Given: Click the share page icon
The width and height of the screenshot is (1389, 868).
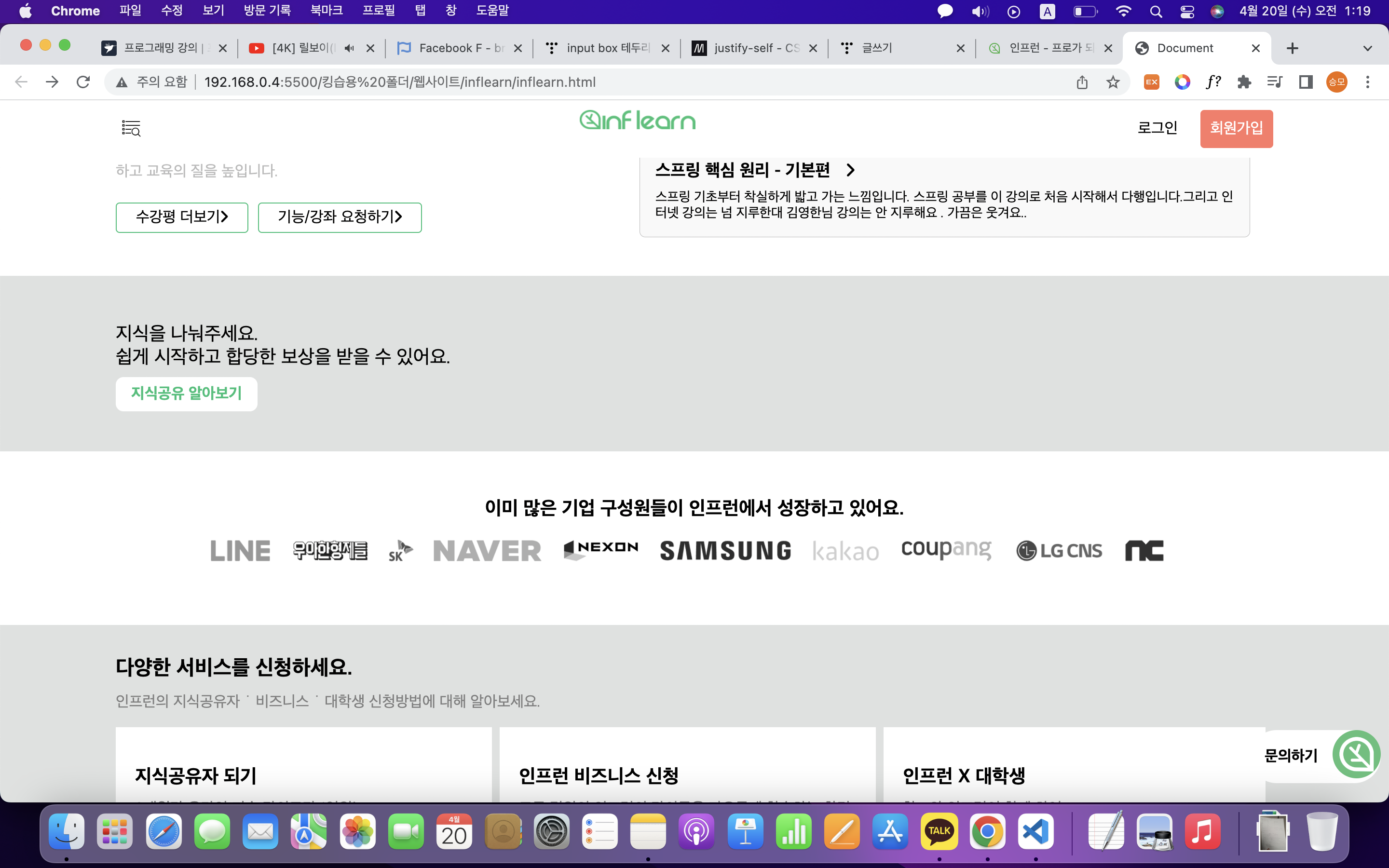Looking at the screenshot, I should [x=1082, y=82].
